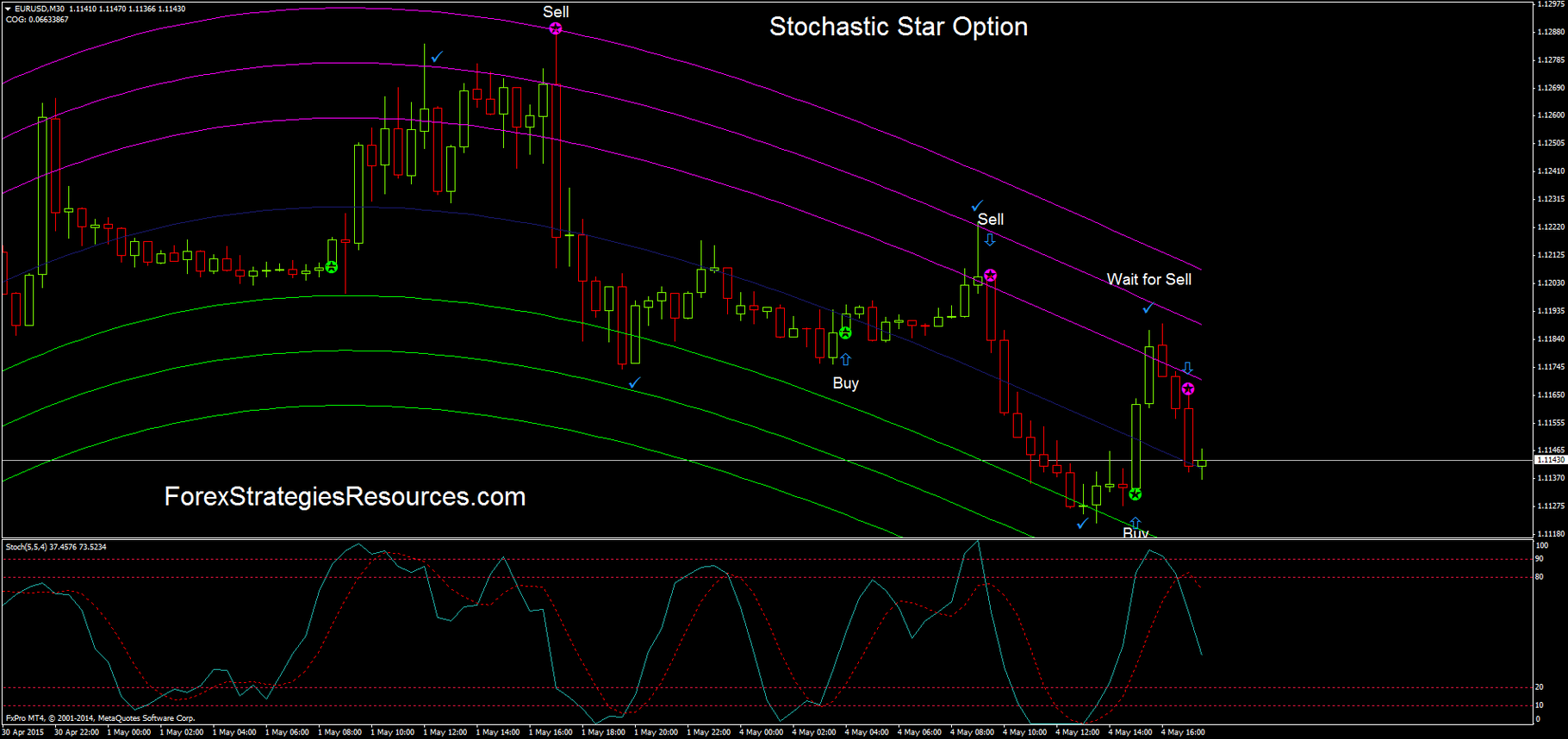Click the blue check mark below the 1 May 18:00 low
The width and height of the screenshot is (1568, 739).
tap(635, 382)
